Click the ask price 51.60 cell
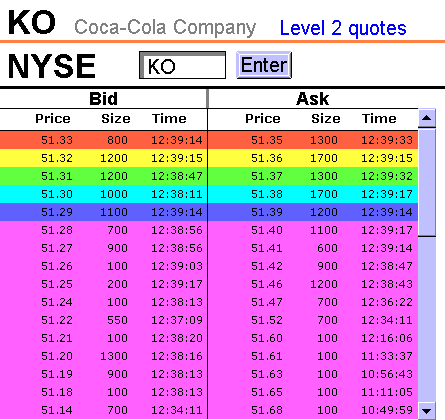This screenshot has height=420, width=445. (267, 338)
